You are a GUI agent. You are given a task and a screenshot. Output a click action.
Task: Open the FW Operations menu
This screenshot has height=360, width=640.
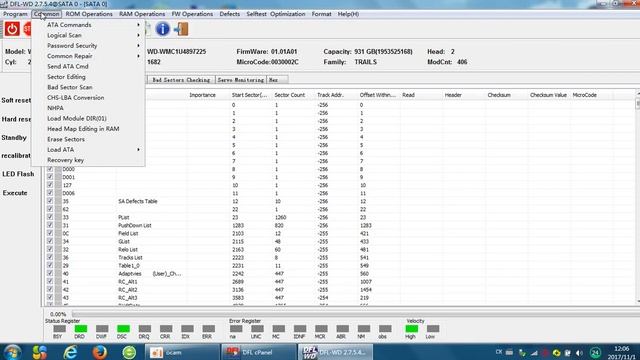coord(192,14)
